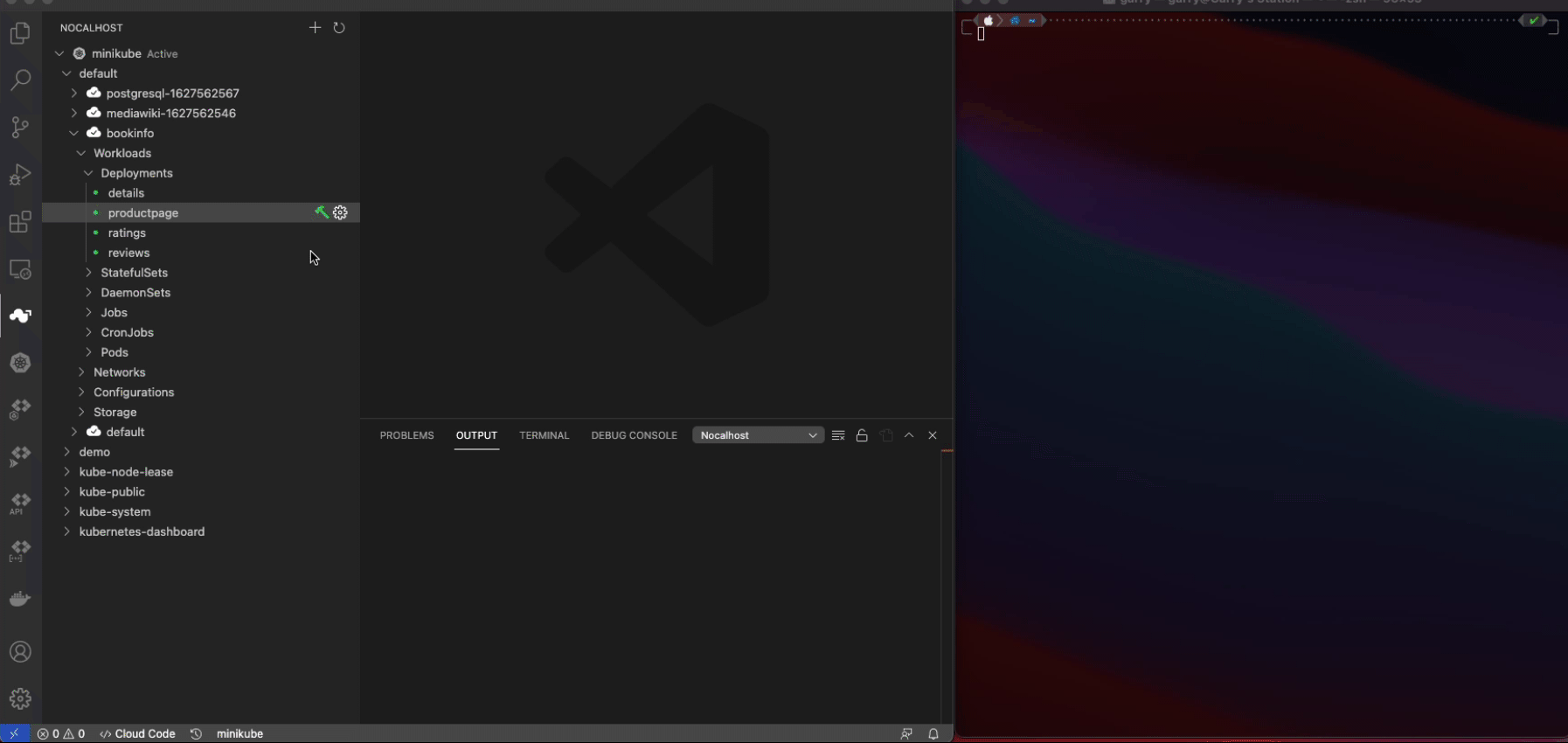Expand the DaemonSets node
This screenshot has width=1568, height=743.
88,293
